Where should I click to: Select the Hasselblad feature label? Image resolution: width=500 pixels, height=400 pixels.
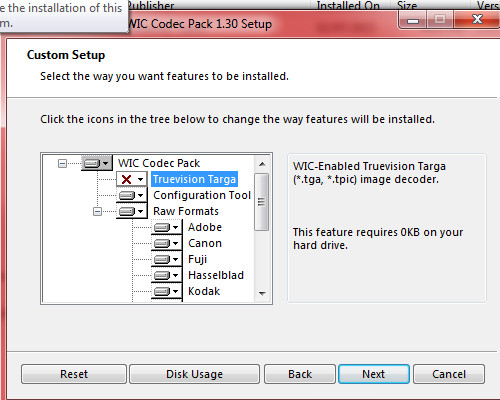(216, 275)
